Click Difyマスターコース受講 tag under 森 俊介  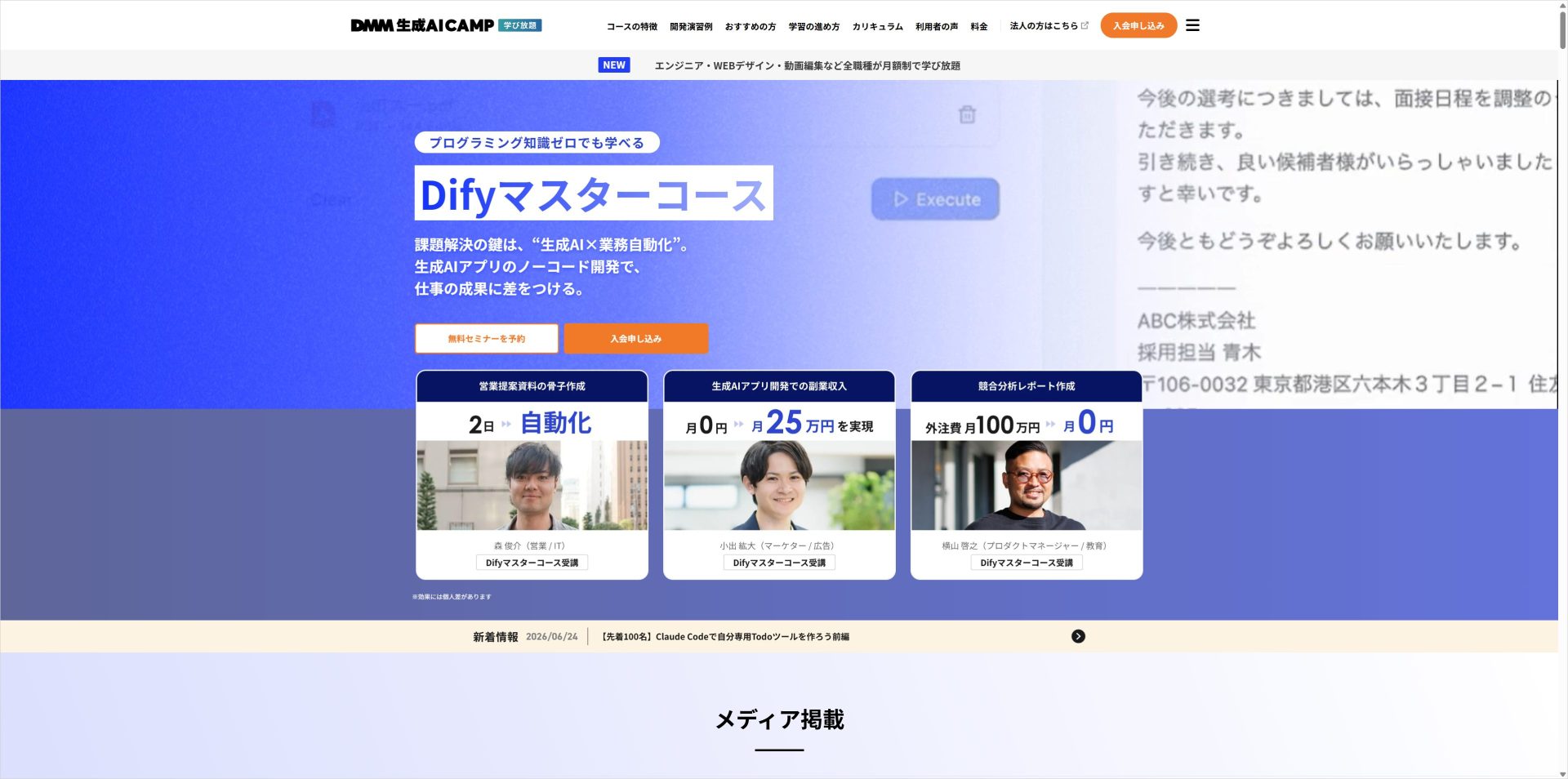[532, 563]
